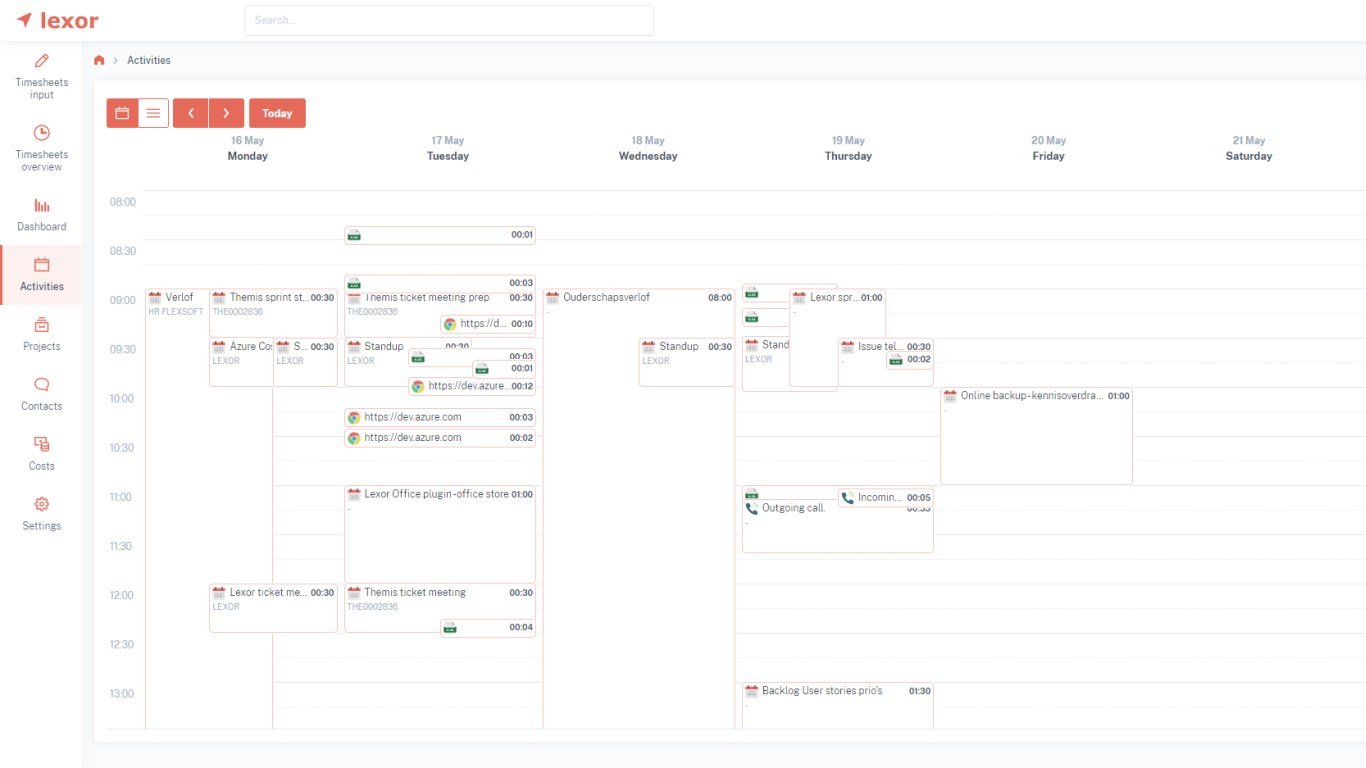Image resolution: width=1366 pixels, height=768 pixels.
Task: Open Settings in sidebar
Action: pos(41,515)
